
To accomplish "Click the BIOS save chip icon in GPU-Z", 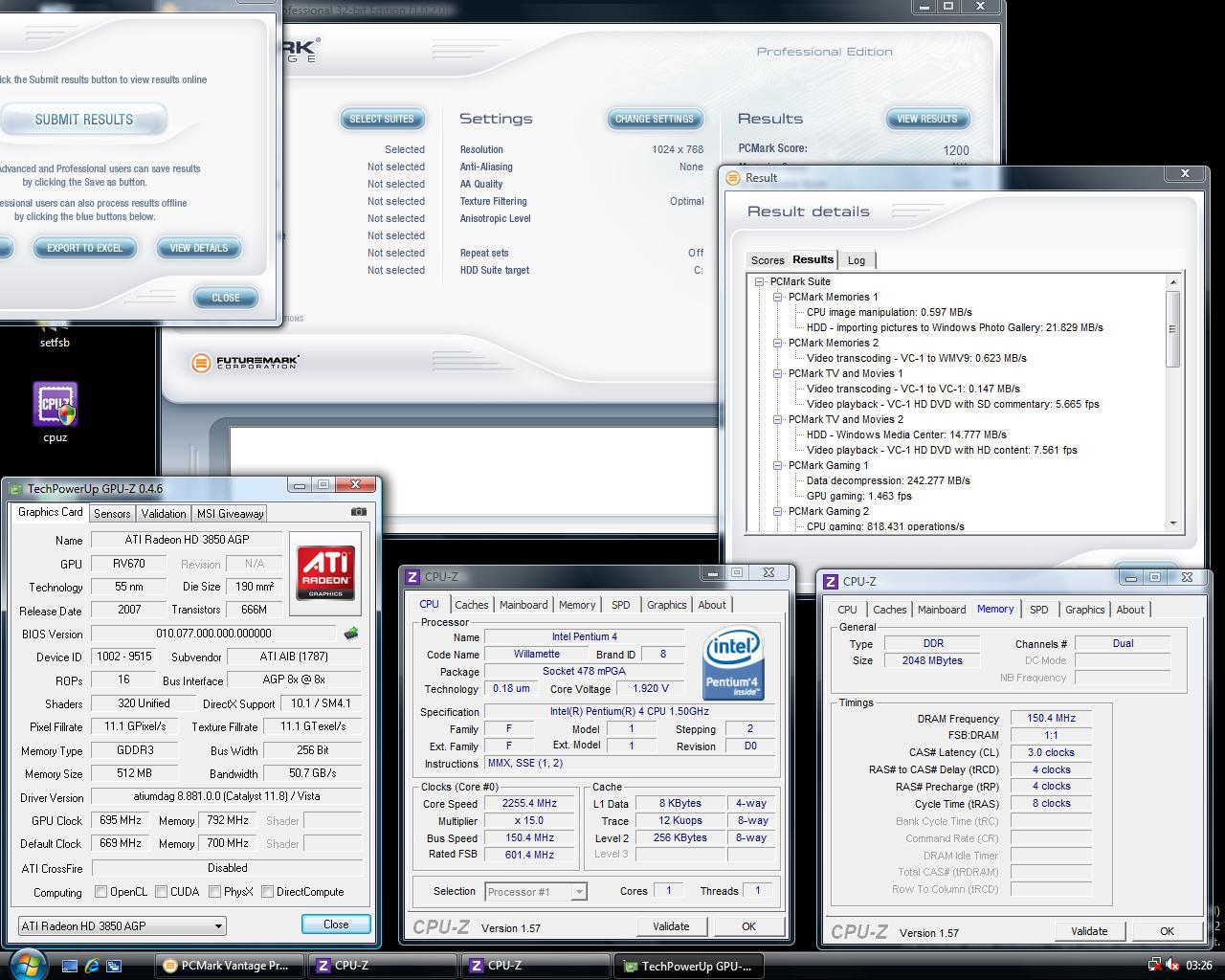I will coord(351,633).
